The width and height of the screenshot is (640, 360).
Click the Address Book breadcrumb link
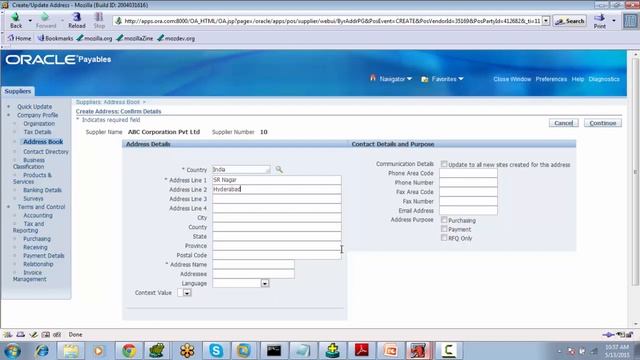click(121, 102)
